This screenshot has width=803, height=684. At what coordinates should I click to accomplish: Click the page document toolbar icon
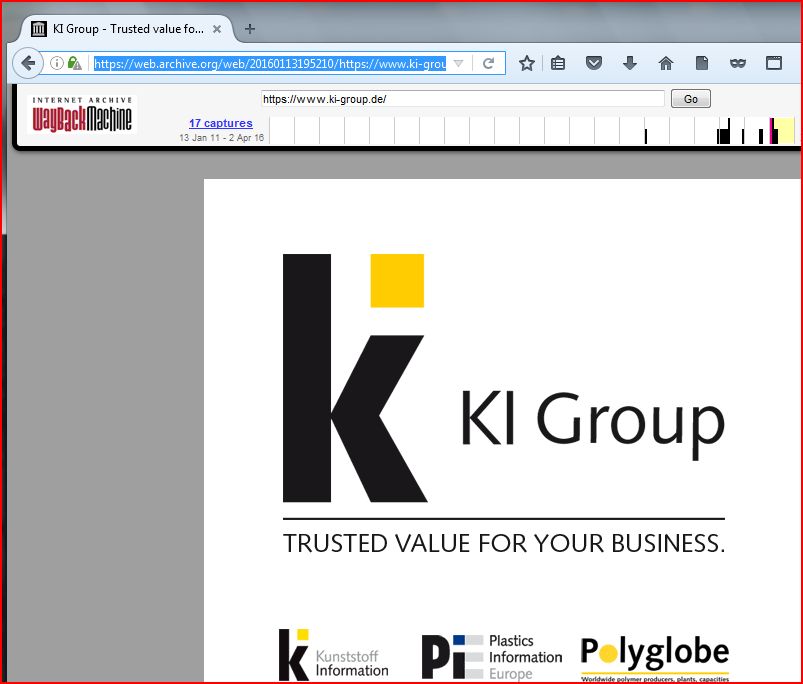point(702,63)
